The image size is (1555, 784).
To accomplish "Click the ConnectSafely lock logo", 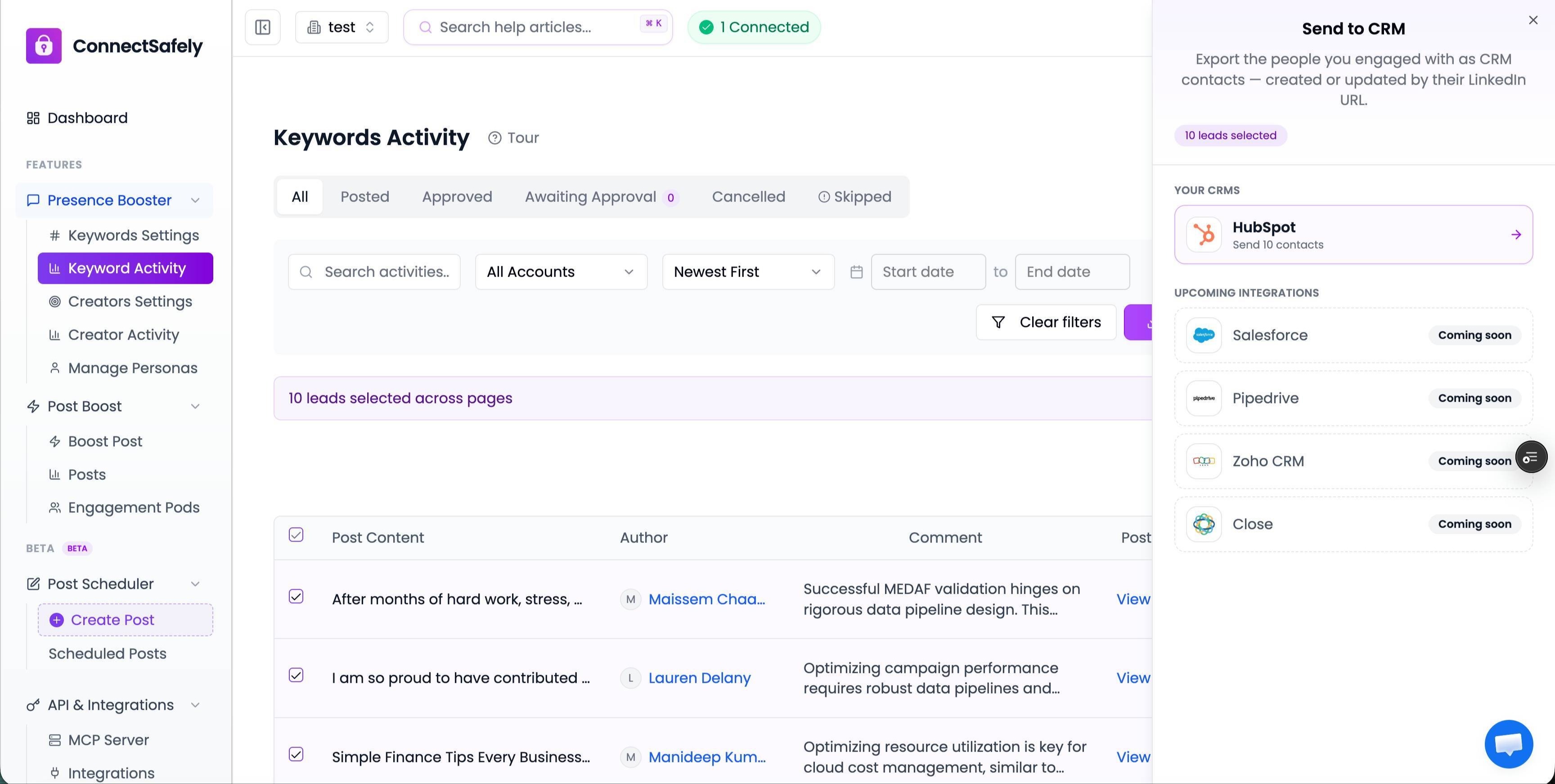I will [44, 46].
